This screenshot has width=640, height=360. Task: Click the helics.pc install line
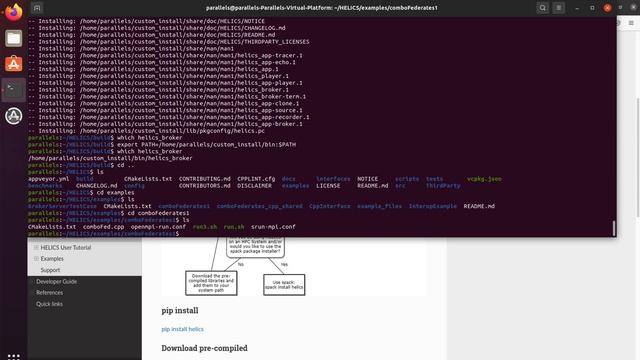pos(146,131)
